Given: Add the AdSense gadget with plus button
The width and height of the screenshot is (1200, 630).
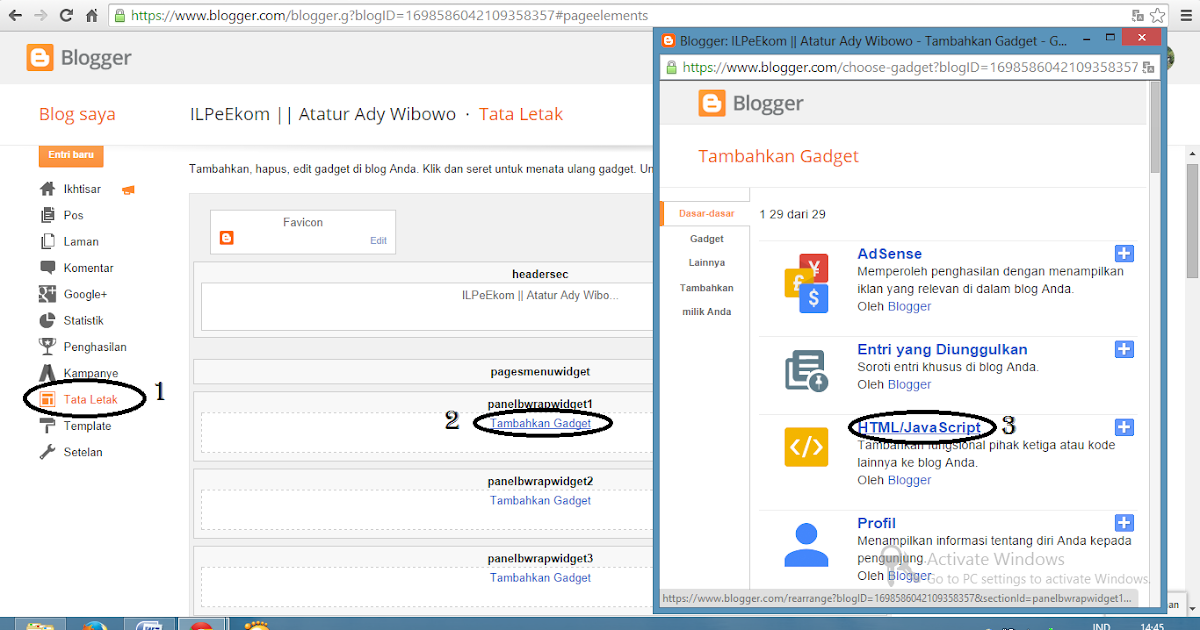Looking at the screenshot, I should 1124,254.
